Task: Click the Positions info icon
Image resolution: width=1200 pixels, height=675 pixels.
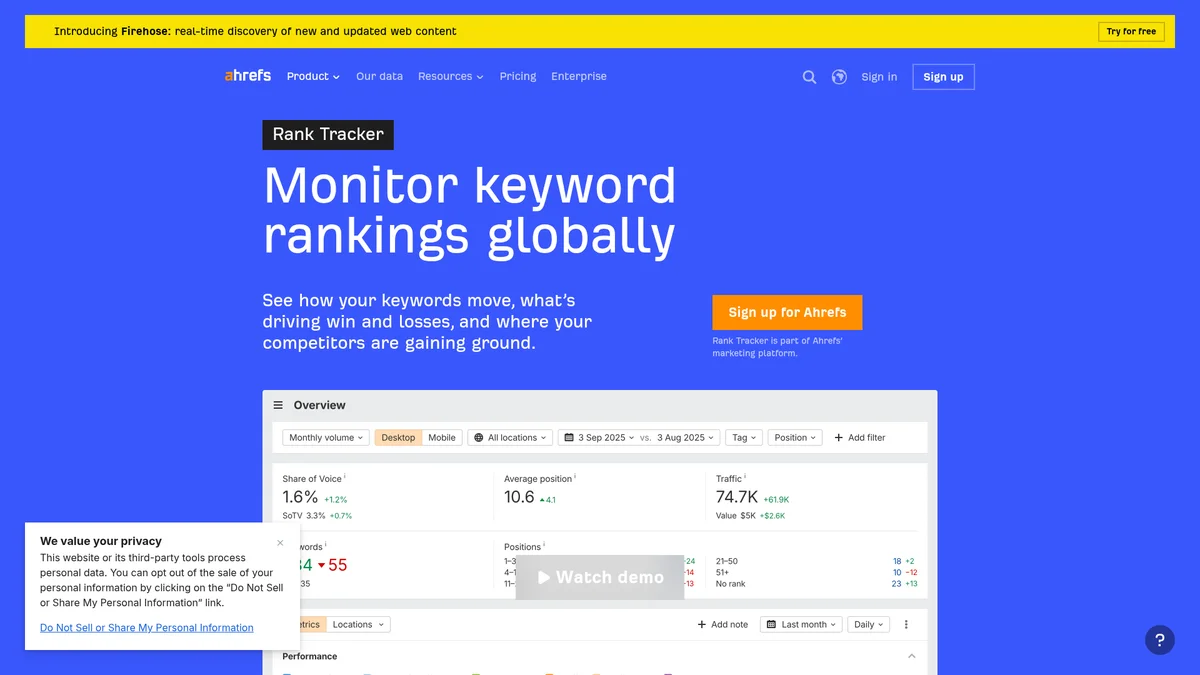Action: click(x=544, y=546)
